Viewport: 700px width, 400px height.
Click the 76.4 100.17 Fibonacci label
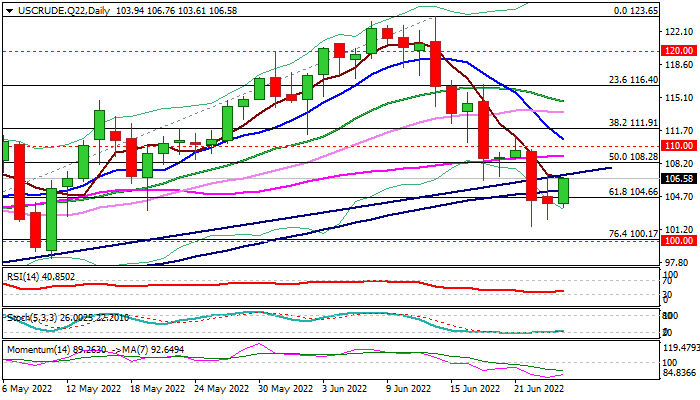633,233
